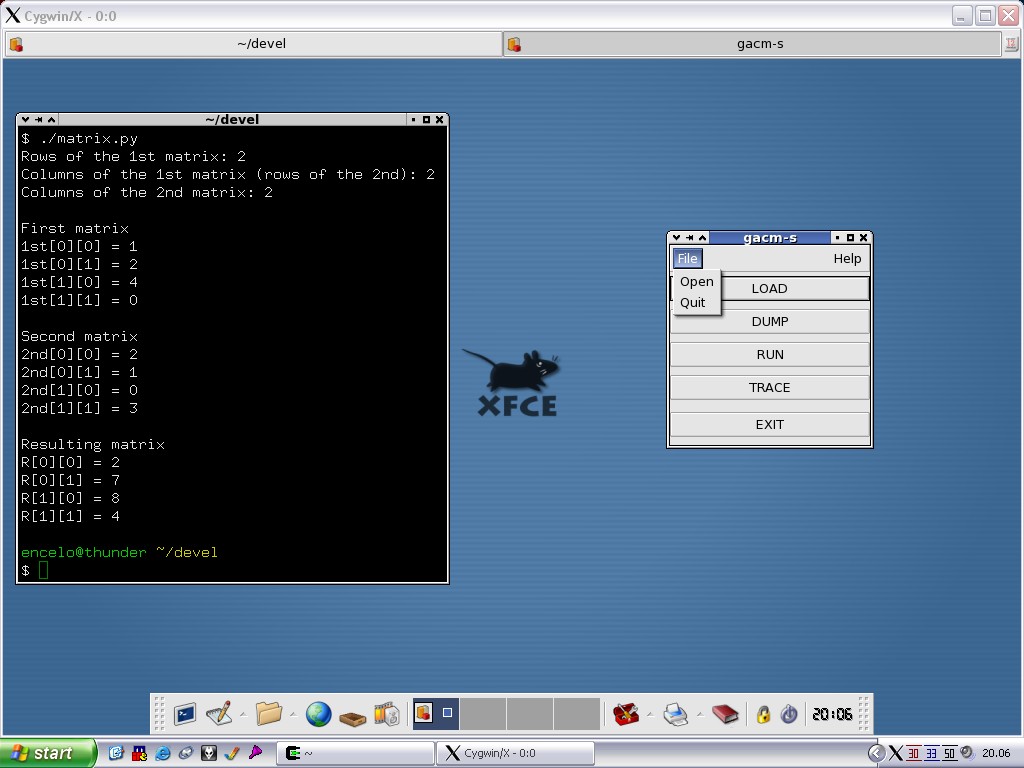Switch to the third workspace in the pager

(x=530, y=714)
